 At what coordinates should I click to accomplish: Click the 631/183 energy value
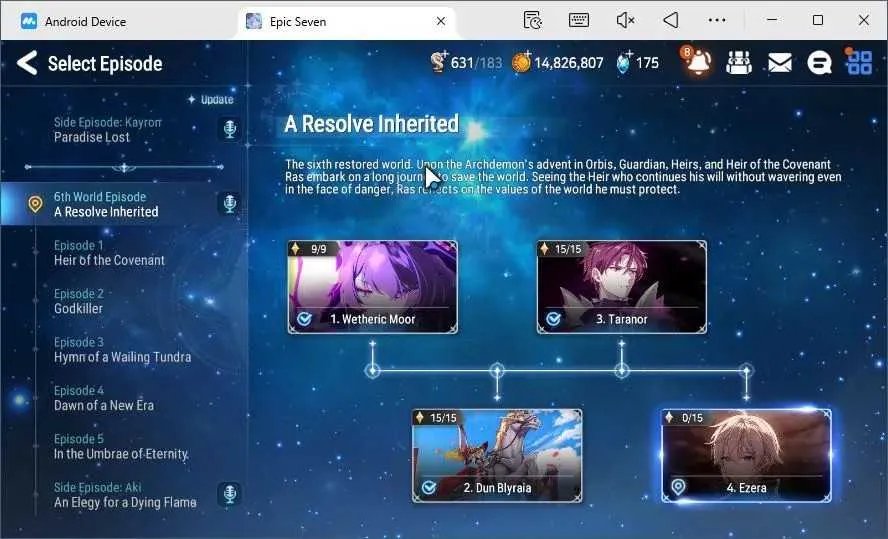tap(476, 63)
